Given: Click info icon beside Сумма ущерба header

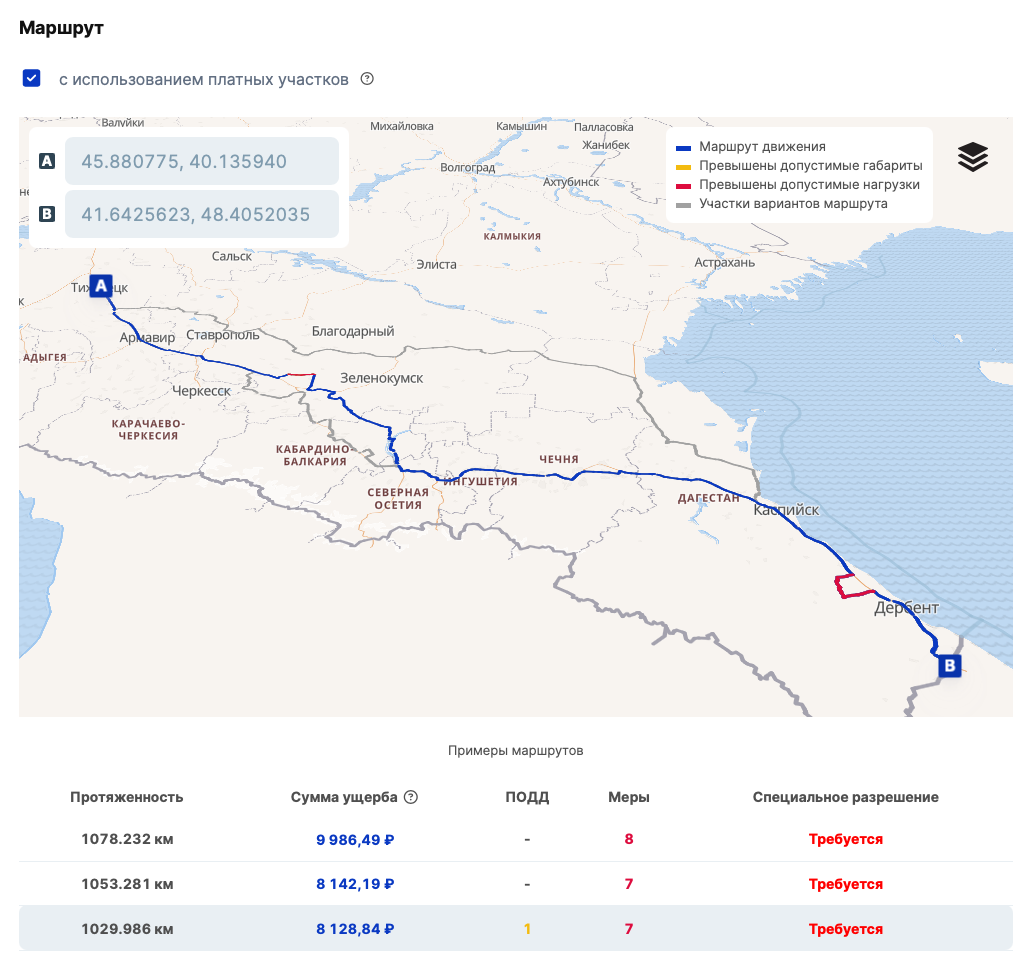Looking at the screenshot, I should tap(410, 797).
